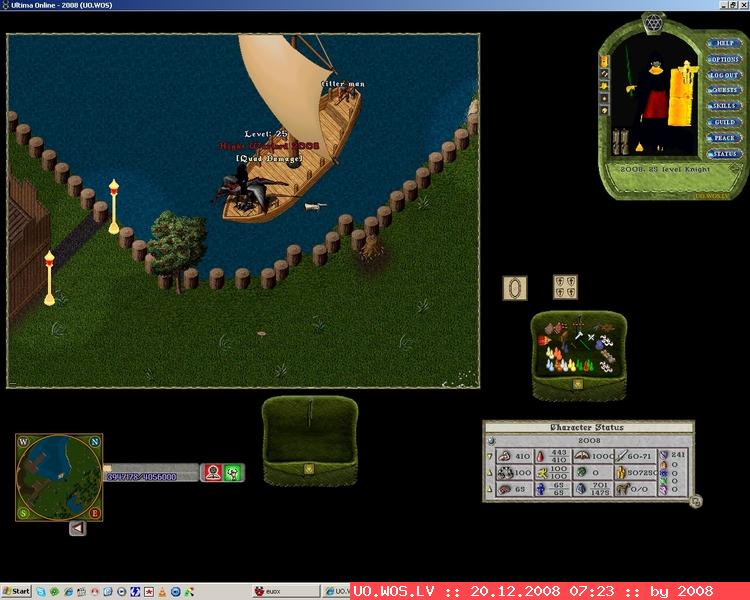
Task: Collapse the radar with the left arrow button
Action: pyautogui.click(x=77, y=528)
